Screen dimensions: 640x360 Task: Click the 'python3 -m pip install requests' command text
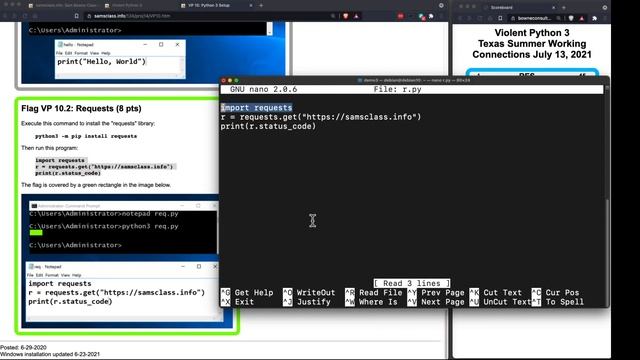pos(86,136)
